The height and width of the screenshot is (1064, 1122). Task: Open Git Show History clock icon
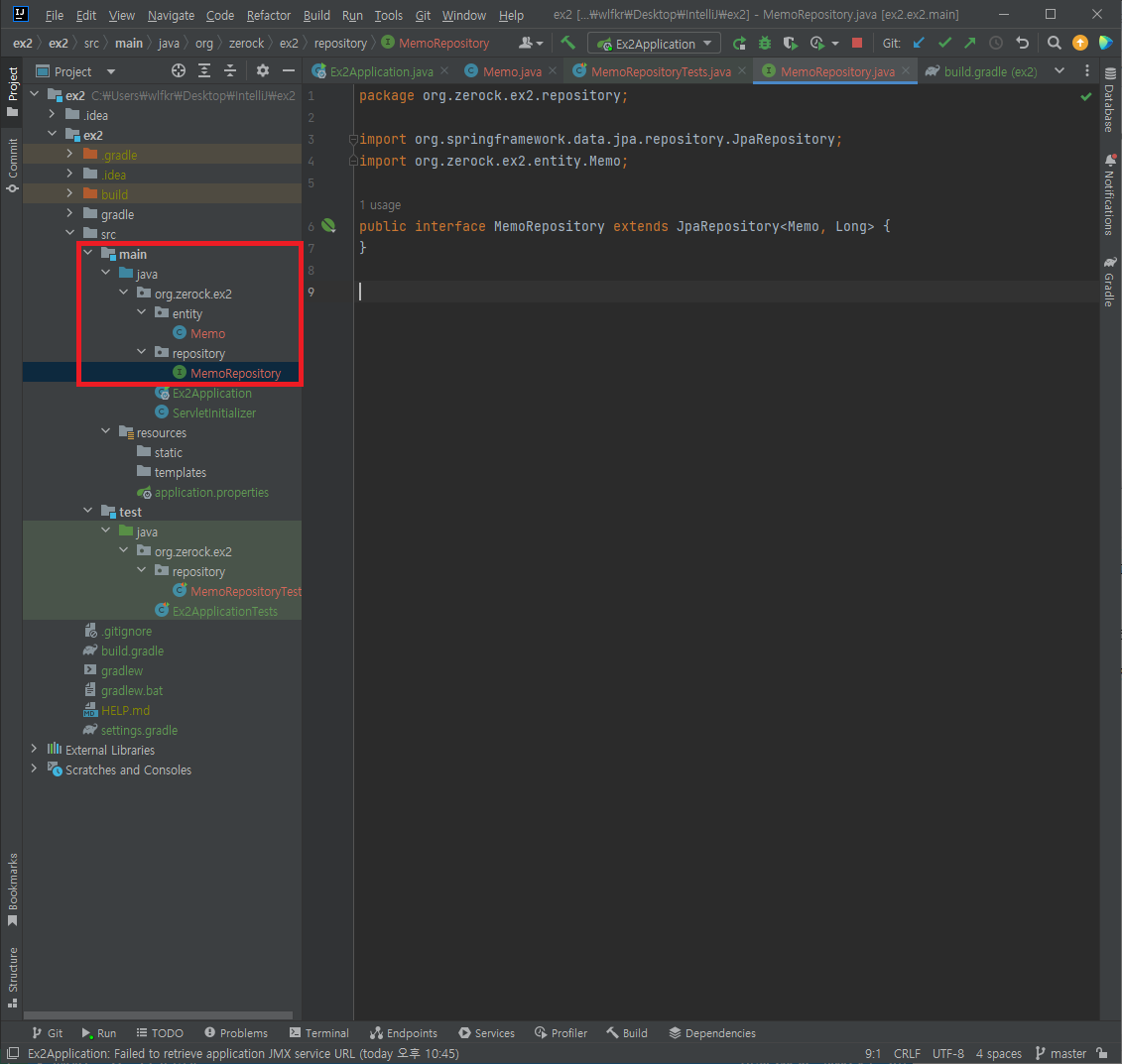(x=995, y=43)
